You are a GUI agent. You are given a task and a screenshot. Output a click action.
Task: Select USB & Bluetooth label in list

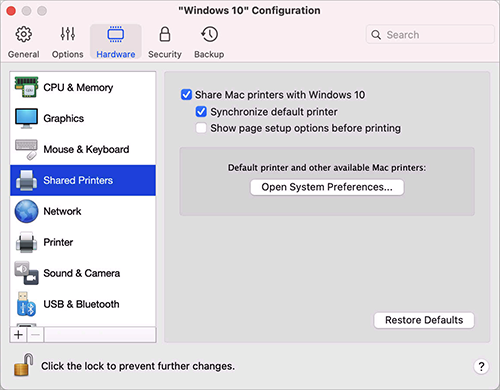click(81, 304)
